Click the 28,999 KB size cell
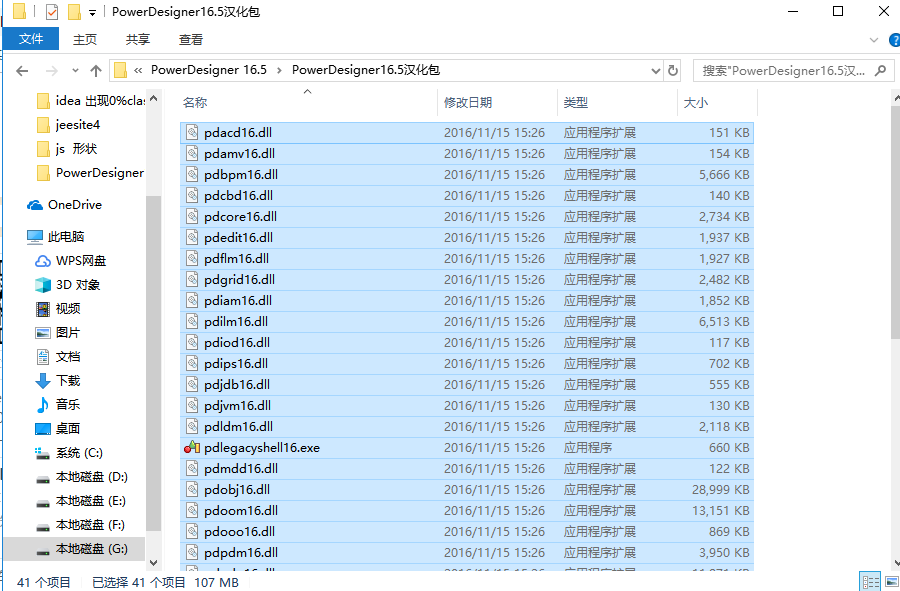900x591 pixels. [x=720, y=489]
